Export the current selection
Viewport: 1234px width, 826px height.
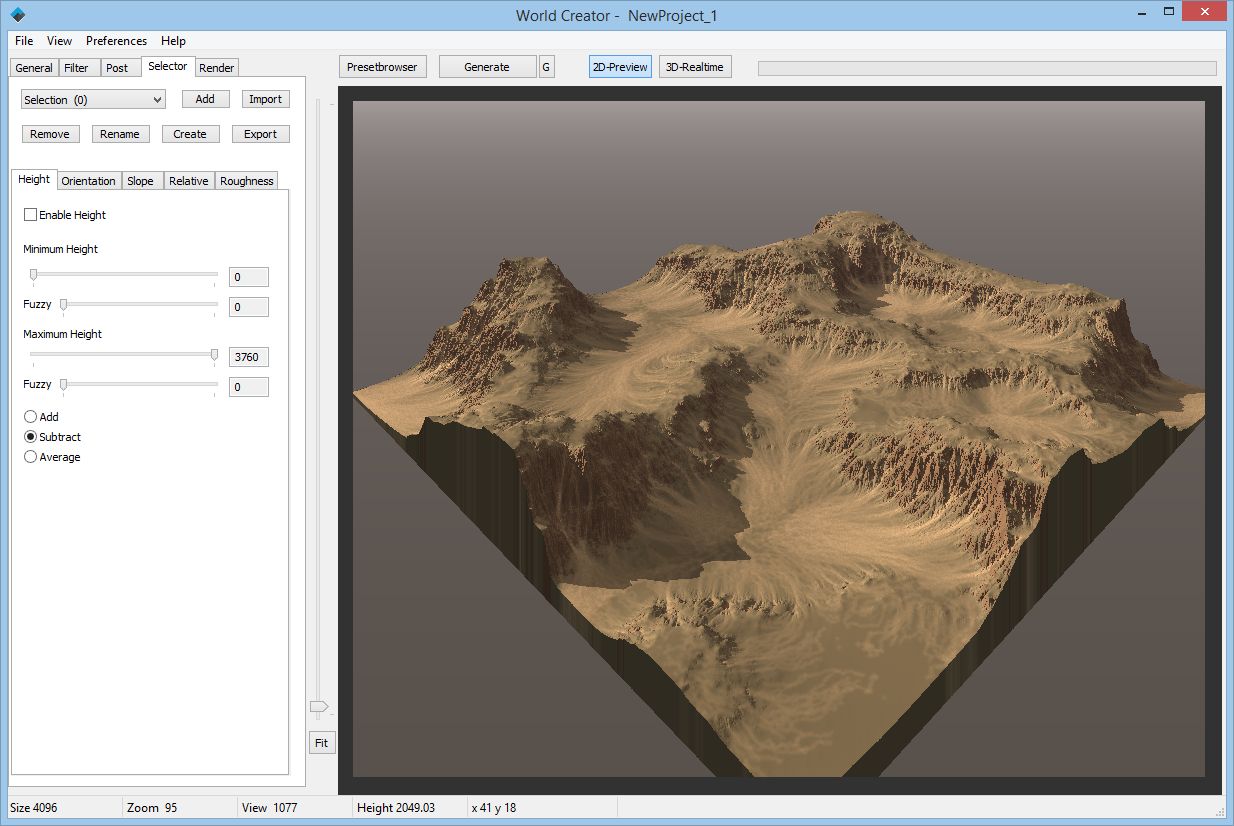260,133
